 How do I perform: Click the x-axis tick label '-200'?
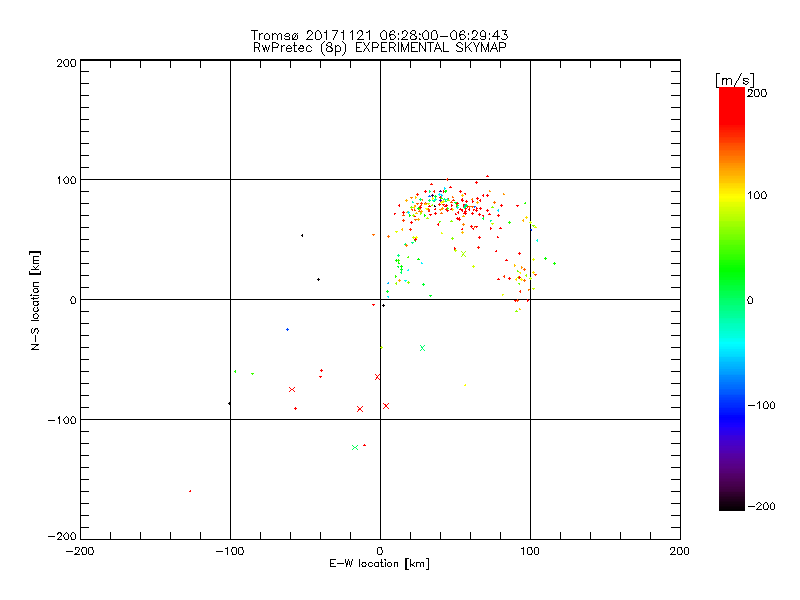coord(80,551)
